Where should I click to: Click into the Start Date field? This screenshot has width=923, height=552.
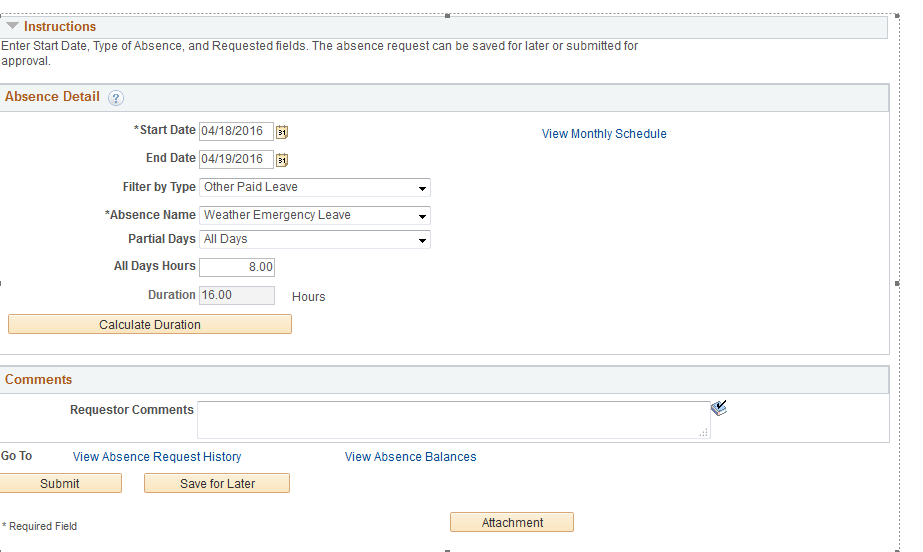click(236, 131)
